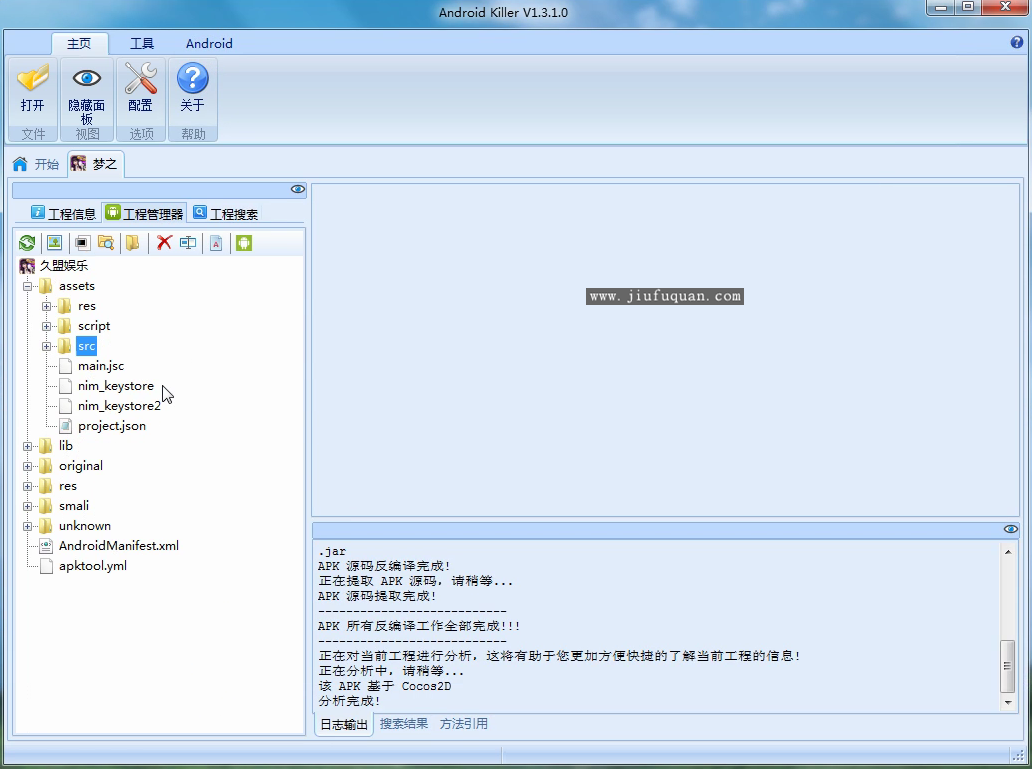Select nim_keystore file in tree
This screenshot has height=769, width=1032.
116,386
